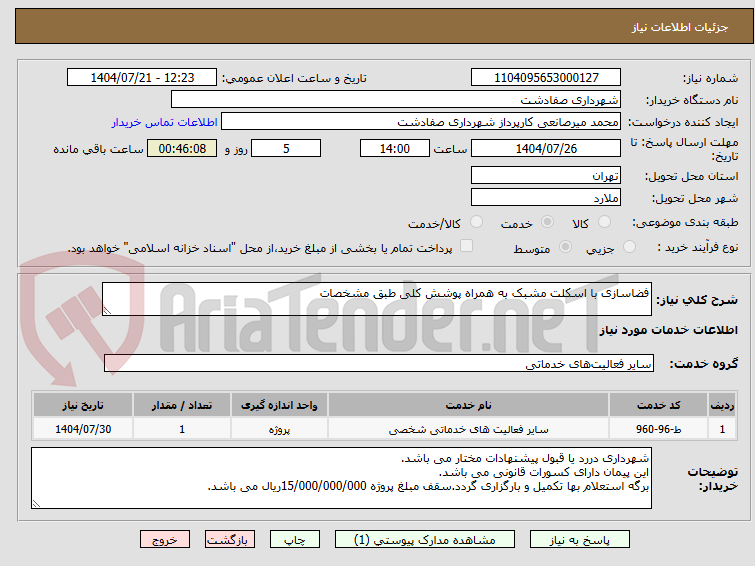Click the توضیحات خریدار resize handle
This screenshot has height=566, width=755.
[x=37, y=503]
